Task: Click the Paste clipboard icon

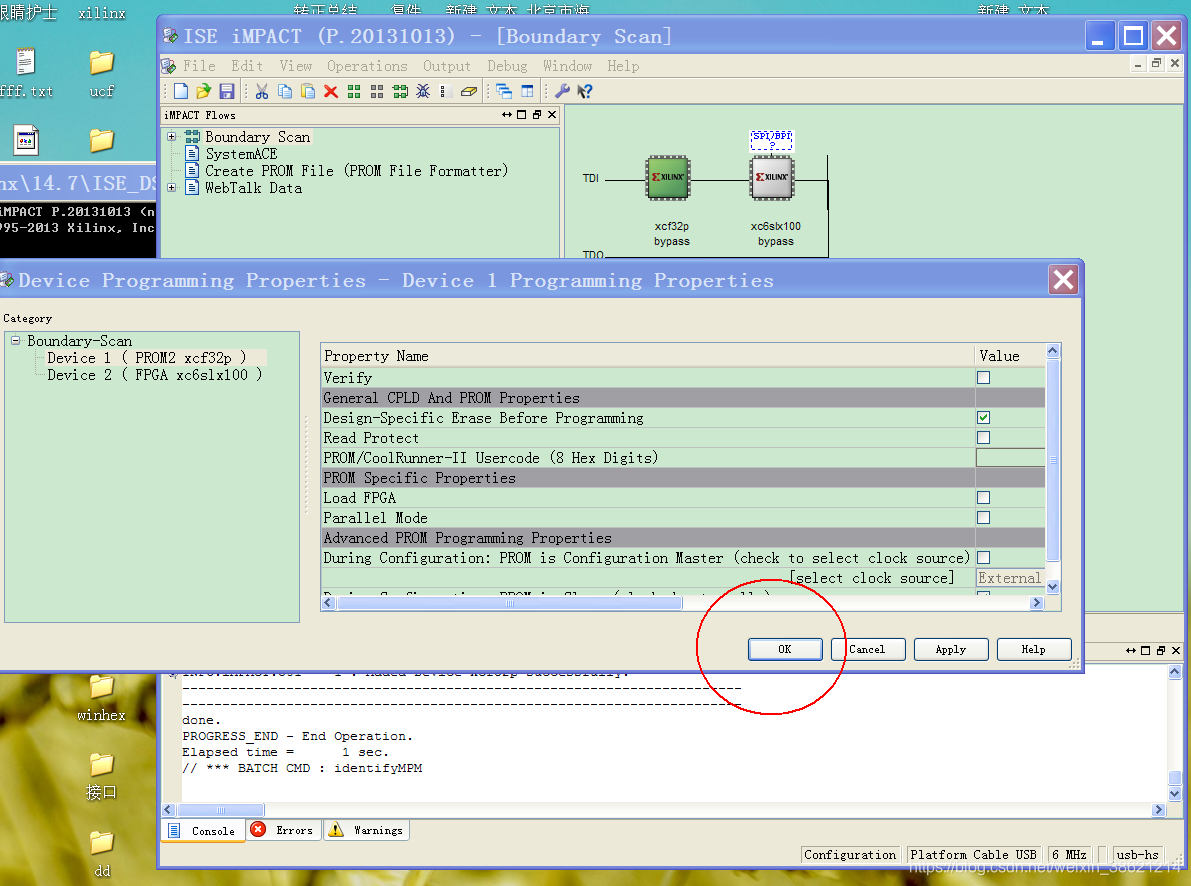Action: [x=308, y=91]
